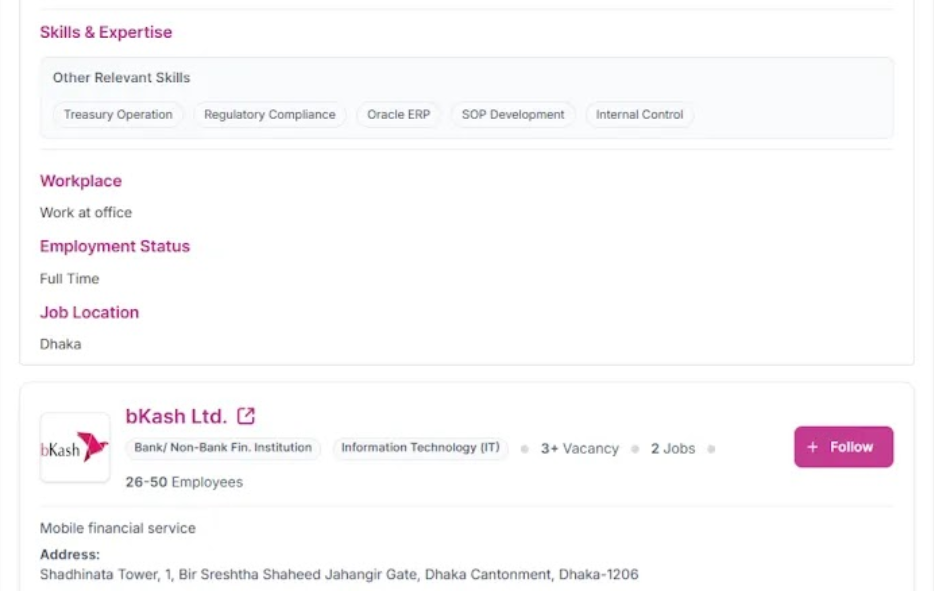Click the 3+ Vacancy label

580,449
